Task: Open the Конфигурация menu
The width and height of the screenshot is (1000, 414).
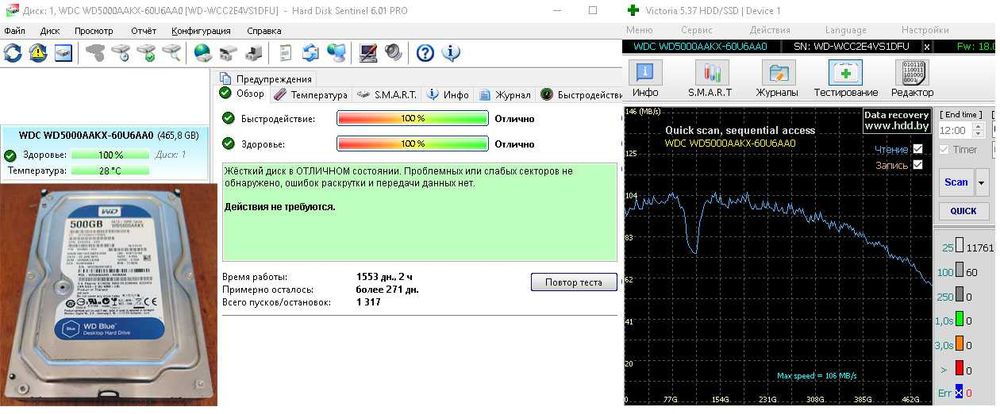Action: click(x=201, y=30)
